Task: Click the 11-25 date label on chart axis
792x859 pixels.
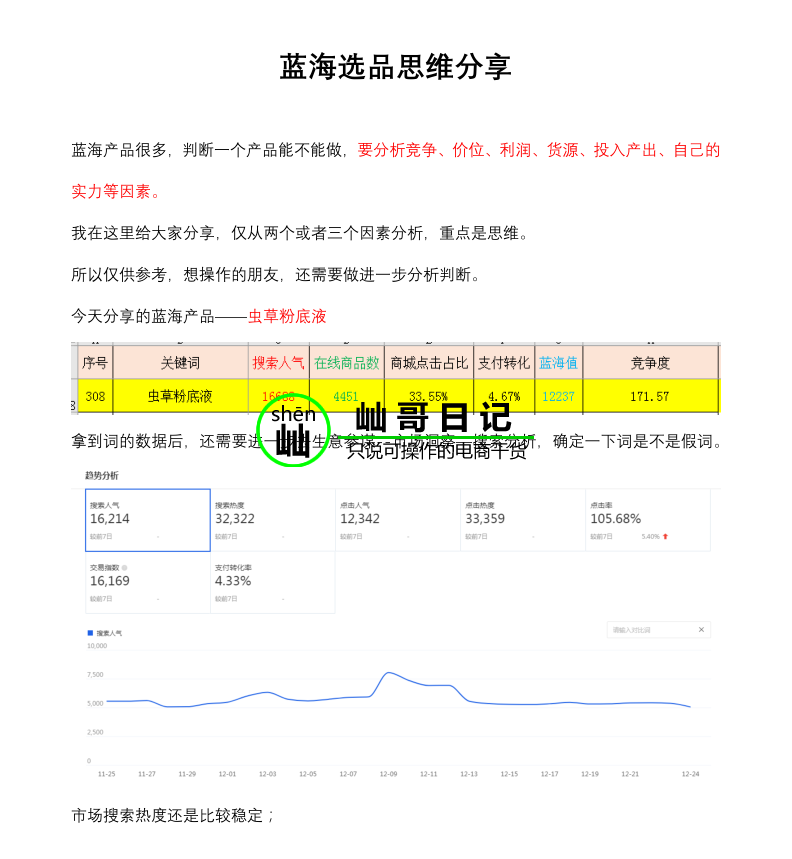Action: (x=106, y=774)
